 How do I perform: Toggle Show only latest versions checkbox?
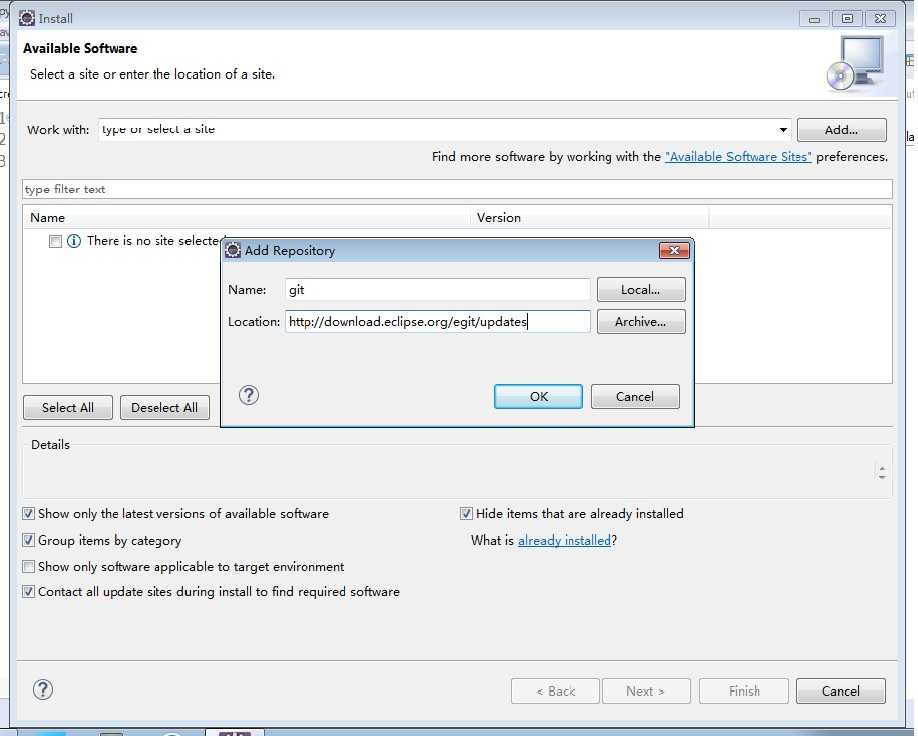click(x=28, y=514)
